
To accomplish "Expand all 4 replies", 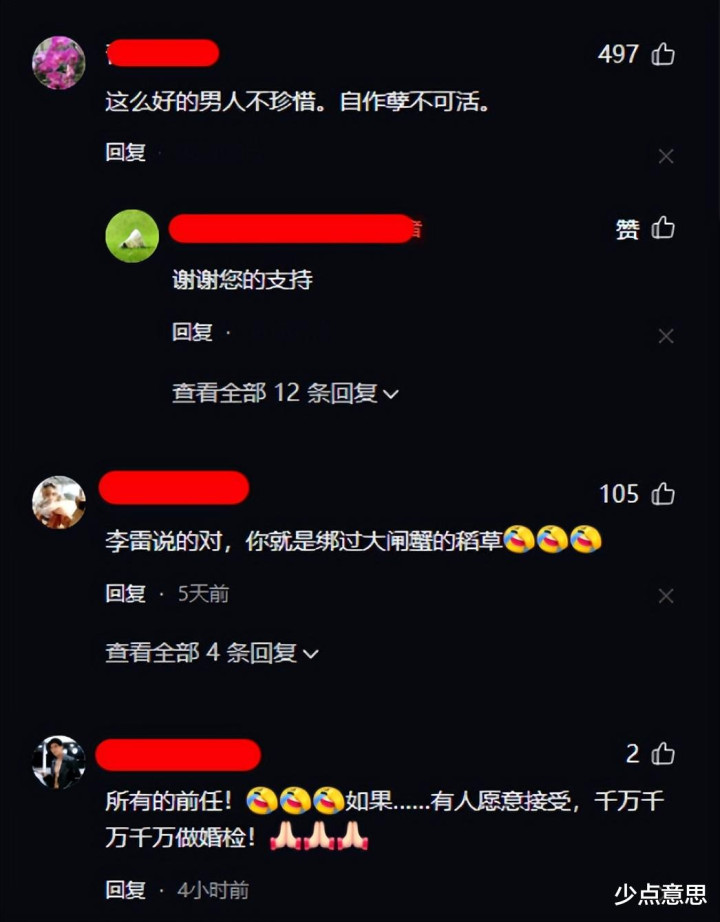I will pos(212,653).
